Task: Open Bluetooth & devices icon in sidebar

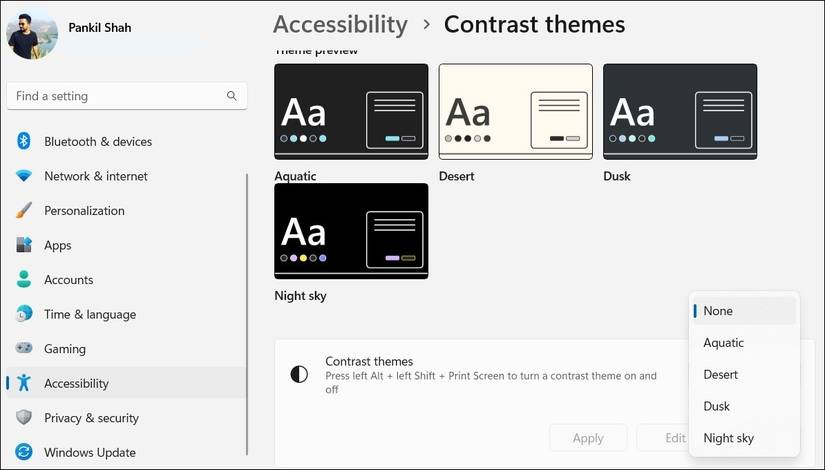Action: coord(24,141)
